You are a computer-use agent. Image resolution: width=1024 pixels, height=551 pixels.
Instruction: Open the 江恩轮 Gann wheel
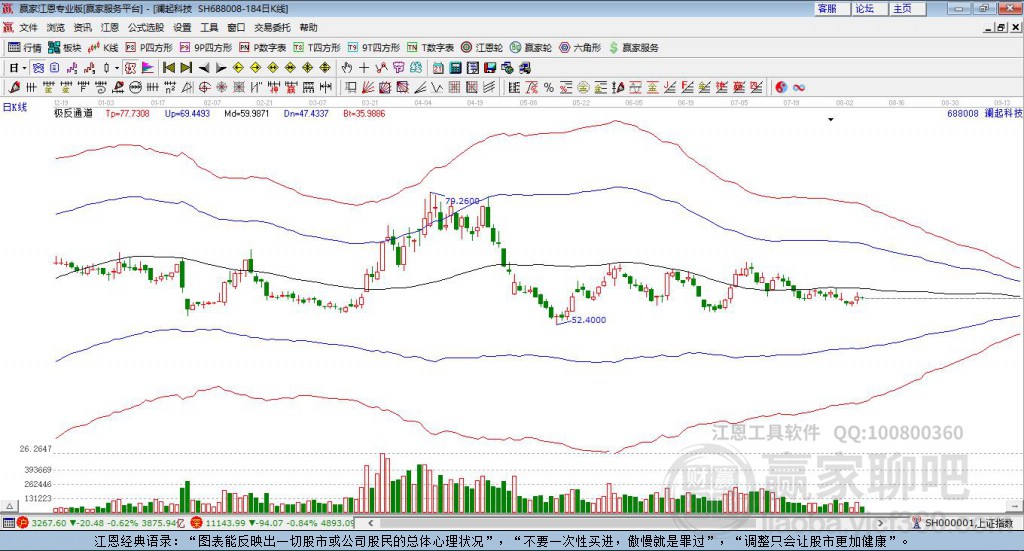(482, 48)
